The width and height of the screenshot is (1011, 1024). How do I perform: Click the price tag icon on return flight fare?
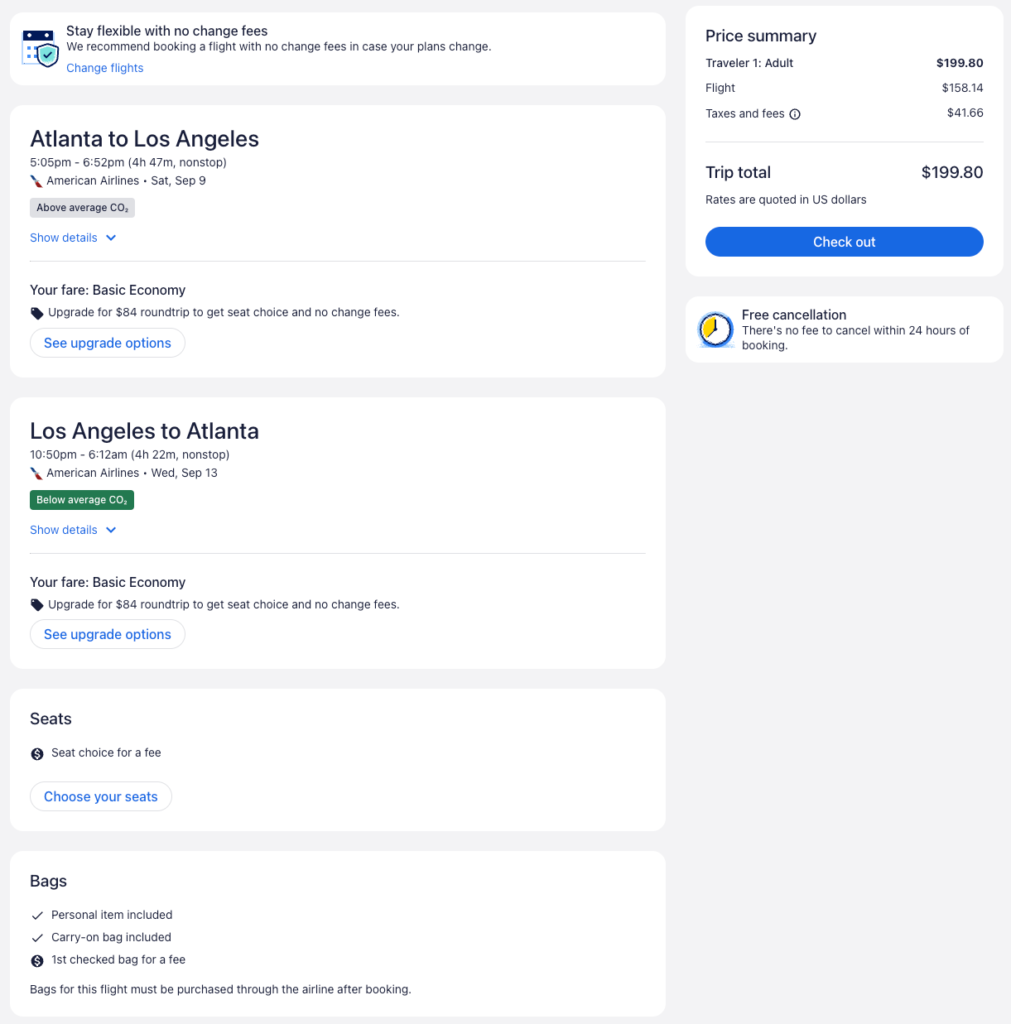37,605
